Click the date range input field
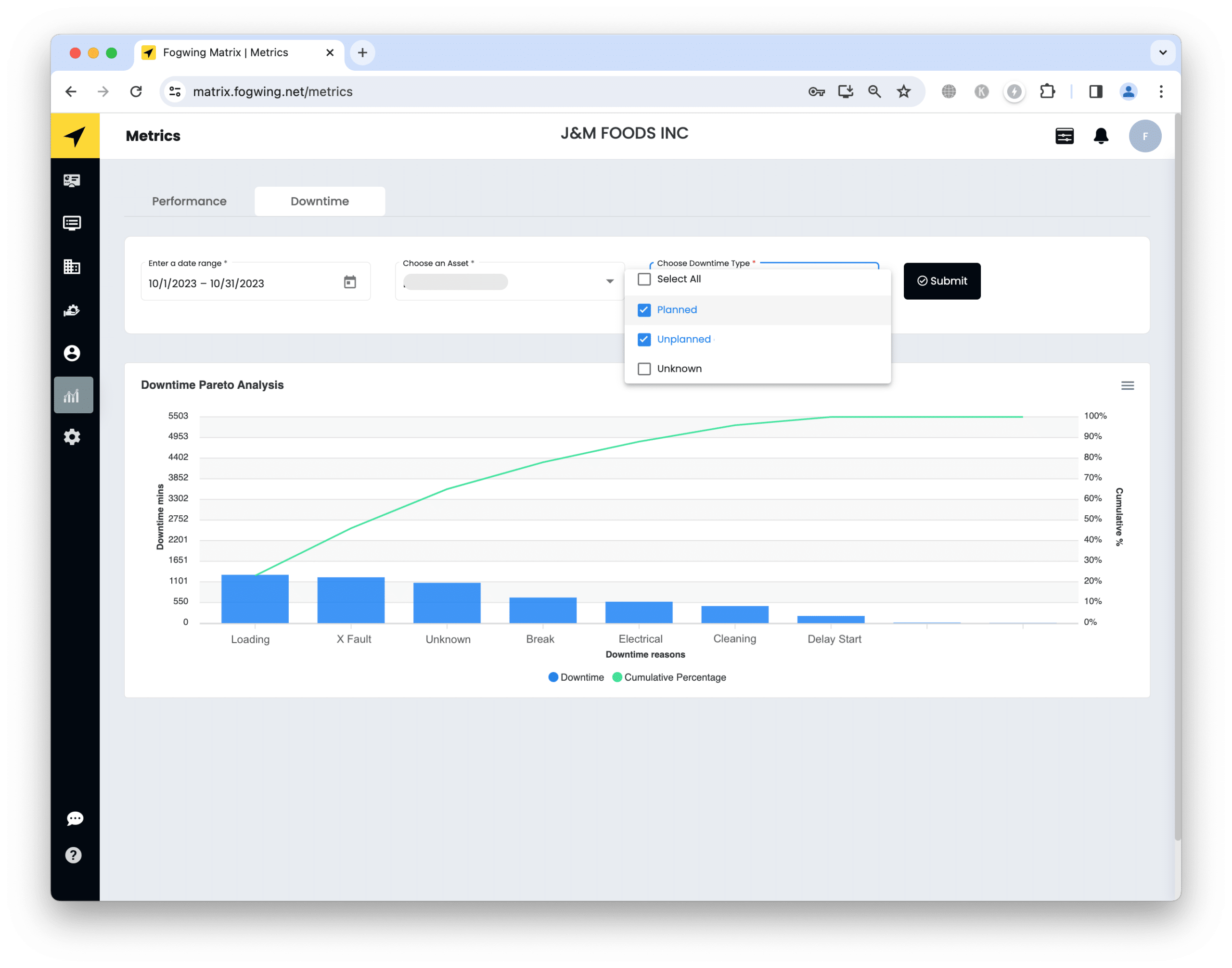 (x=256, y=281)
